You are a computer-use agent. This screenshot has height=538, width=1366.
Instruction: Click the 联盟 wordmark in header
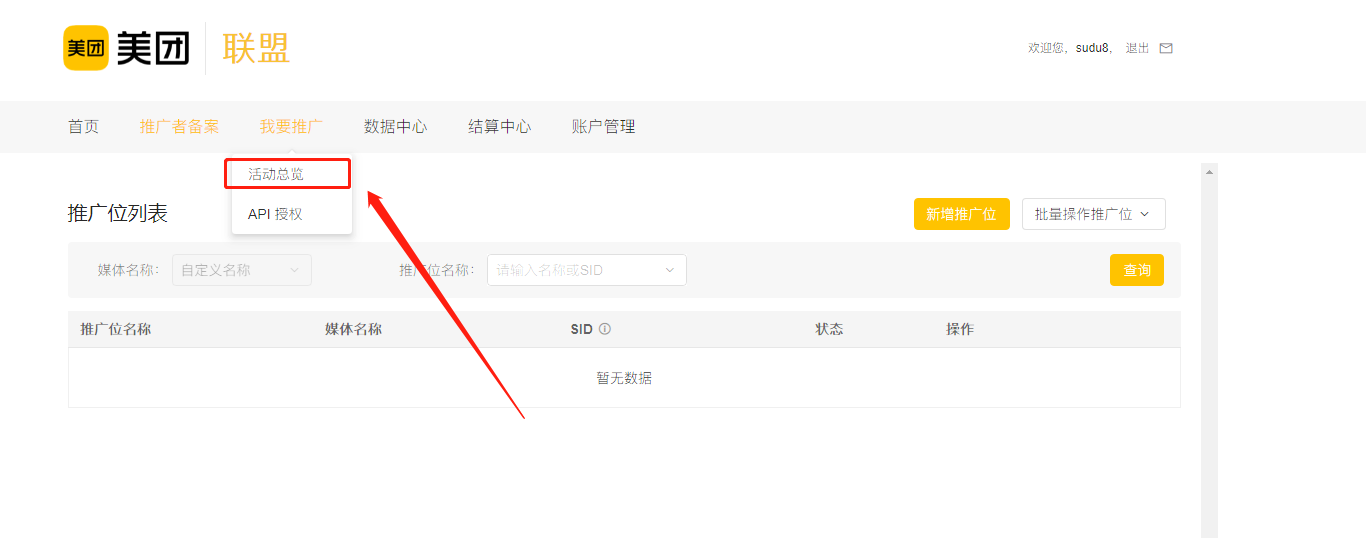(x=256, y=48)
